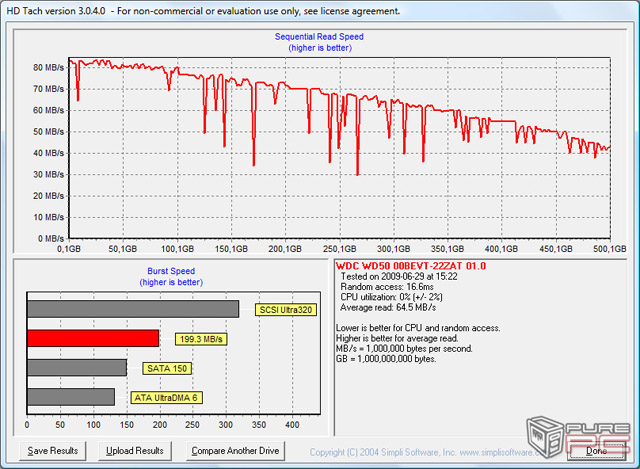Image resolution: width=640 pixels, height=469 pixels.
Task: Click Lower is better for CPU text
Action: 418,328
